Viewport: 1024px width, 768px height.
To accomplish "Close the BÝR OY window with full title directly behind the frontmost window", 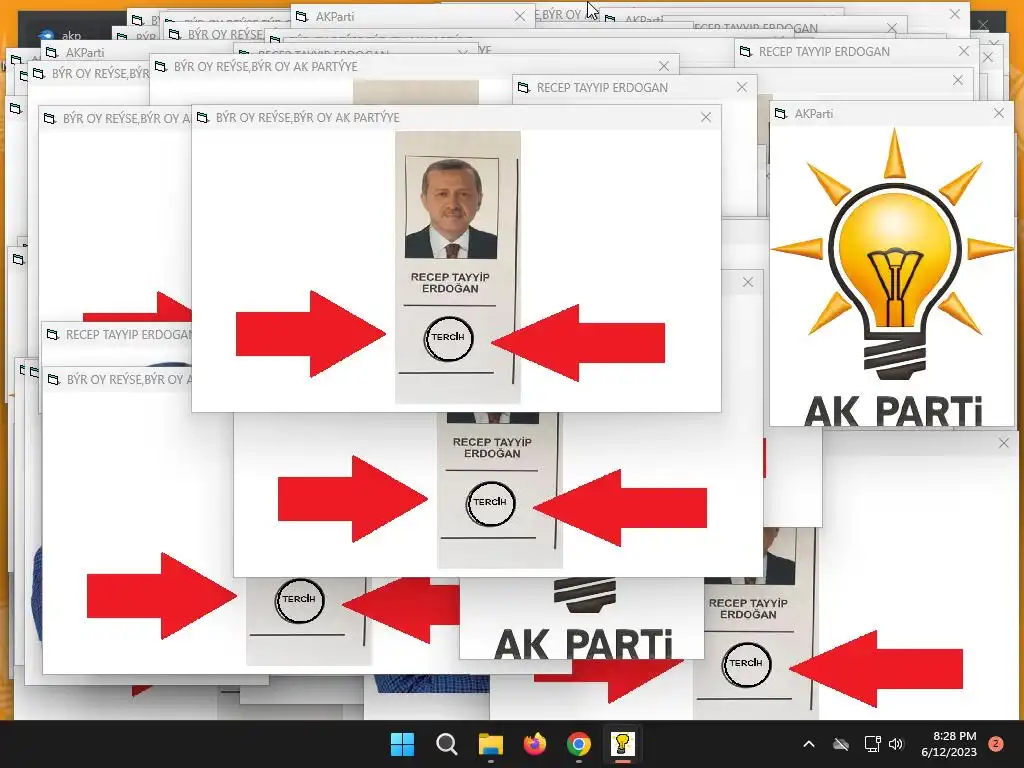I will pyautogui.click(x=664, y=66).
